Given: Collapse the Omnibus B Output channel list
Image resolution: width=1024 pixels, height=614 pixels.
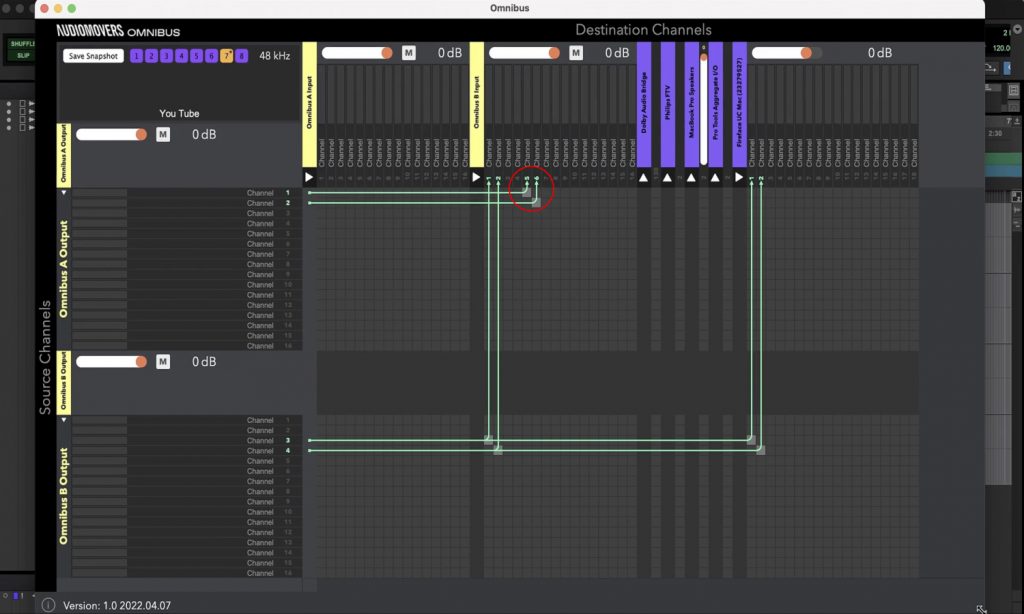Looking at the screenshot, I should pyautogui.click(x=63, y=420).
